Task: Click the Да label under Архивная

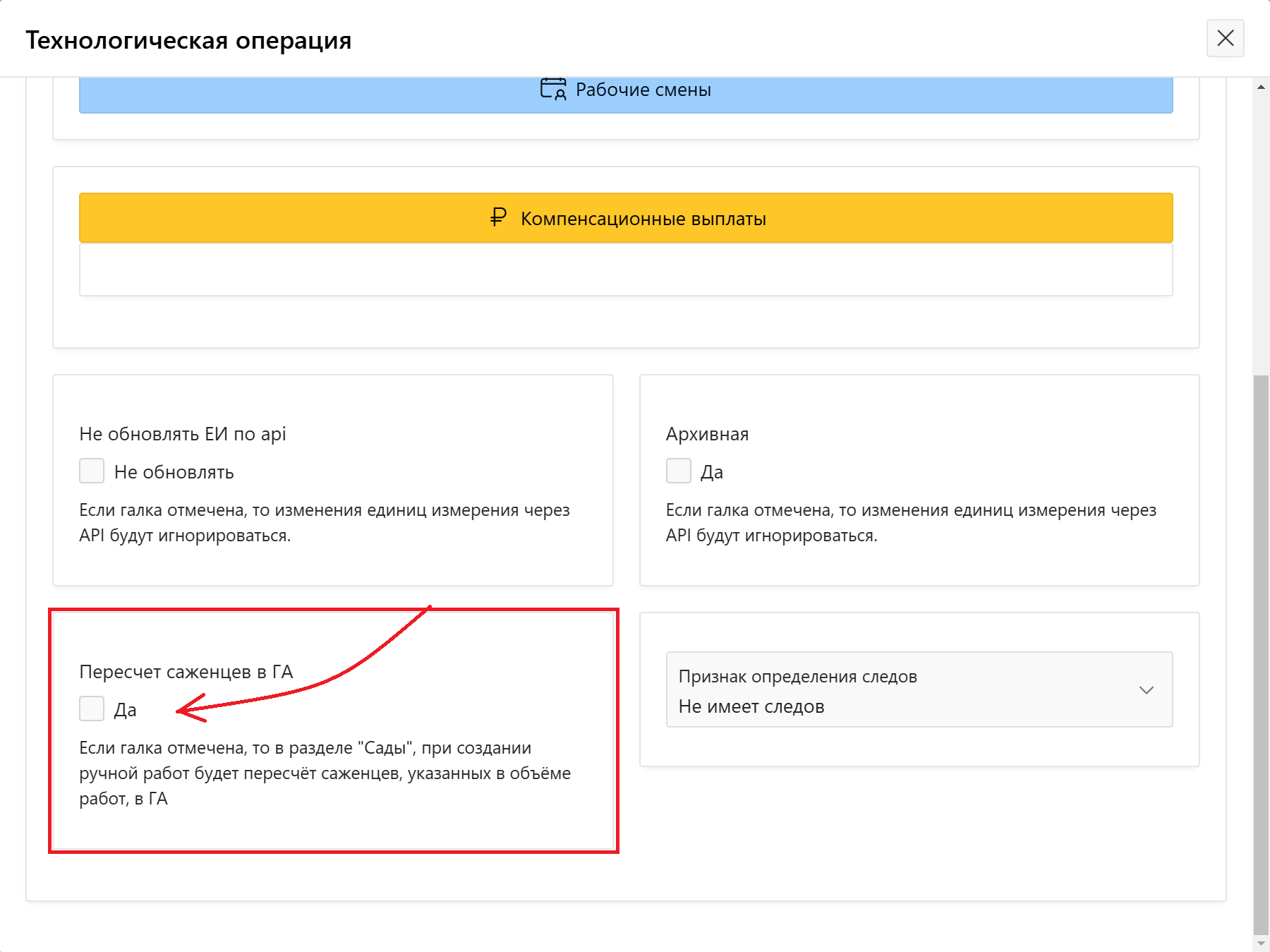Action: [x=711, y=472]
